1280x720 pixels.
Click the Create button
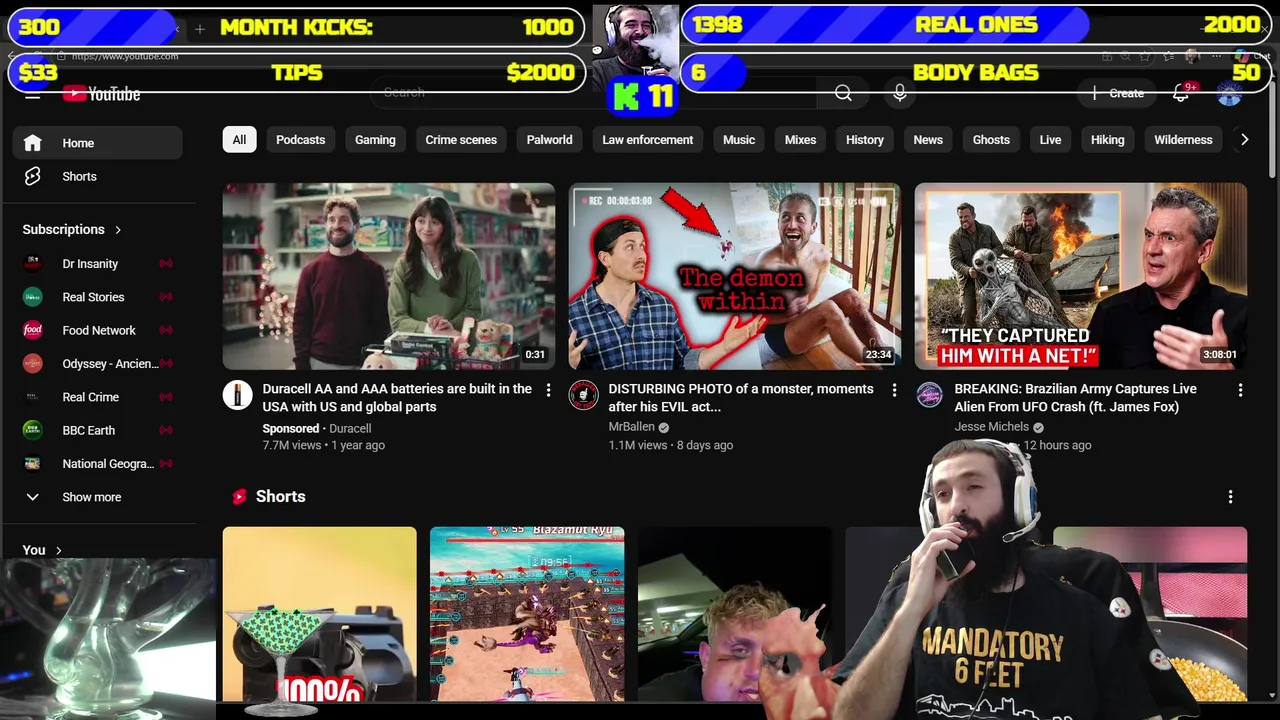pos(1119,93)
